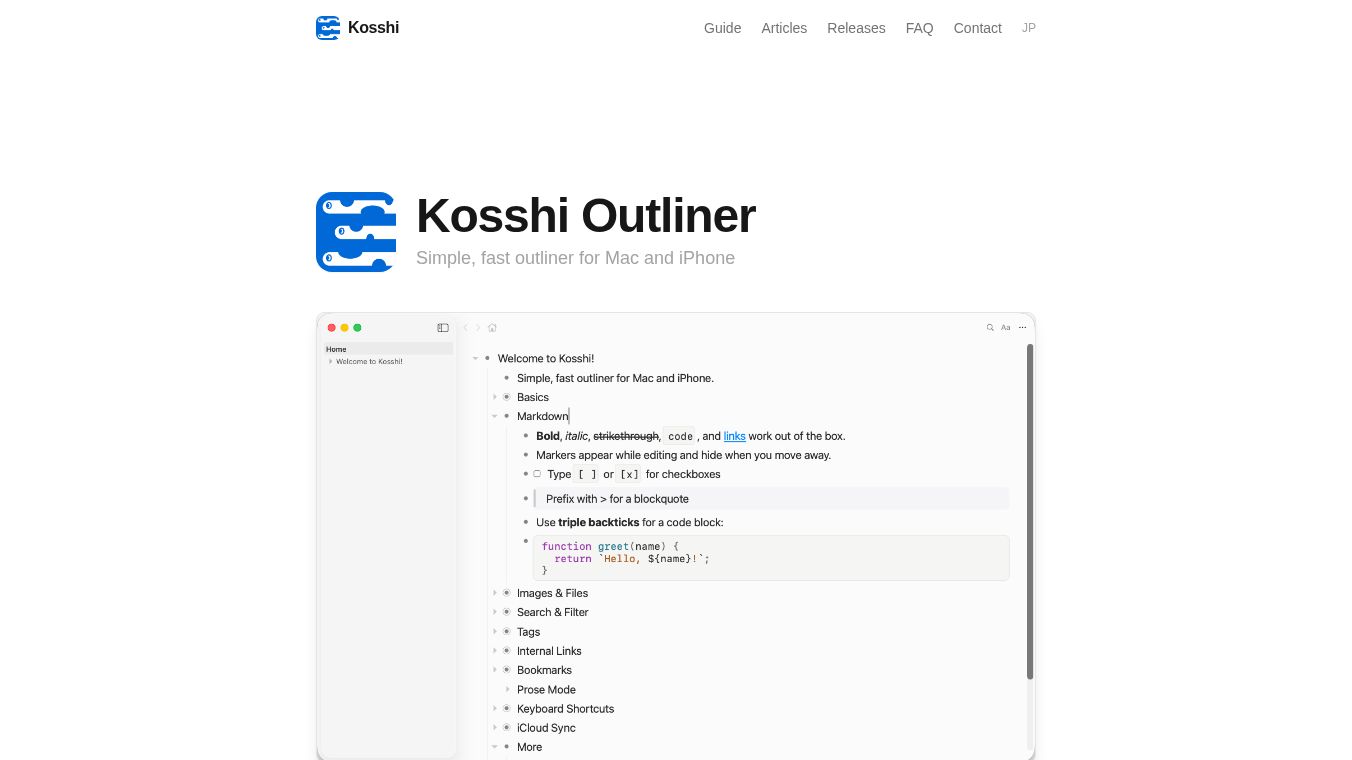Click the bullet next to Keyboard Shortcuts
1352x760 pixels.
pyautogui.click(x=506, y=709)
